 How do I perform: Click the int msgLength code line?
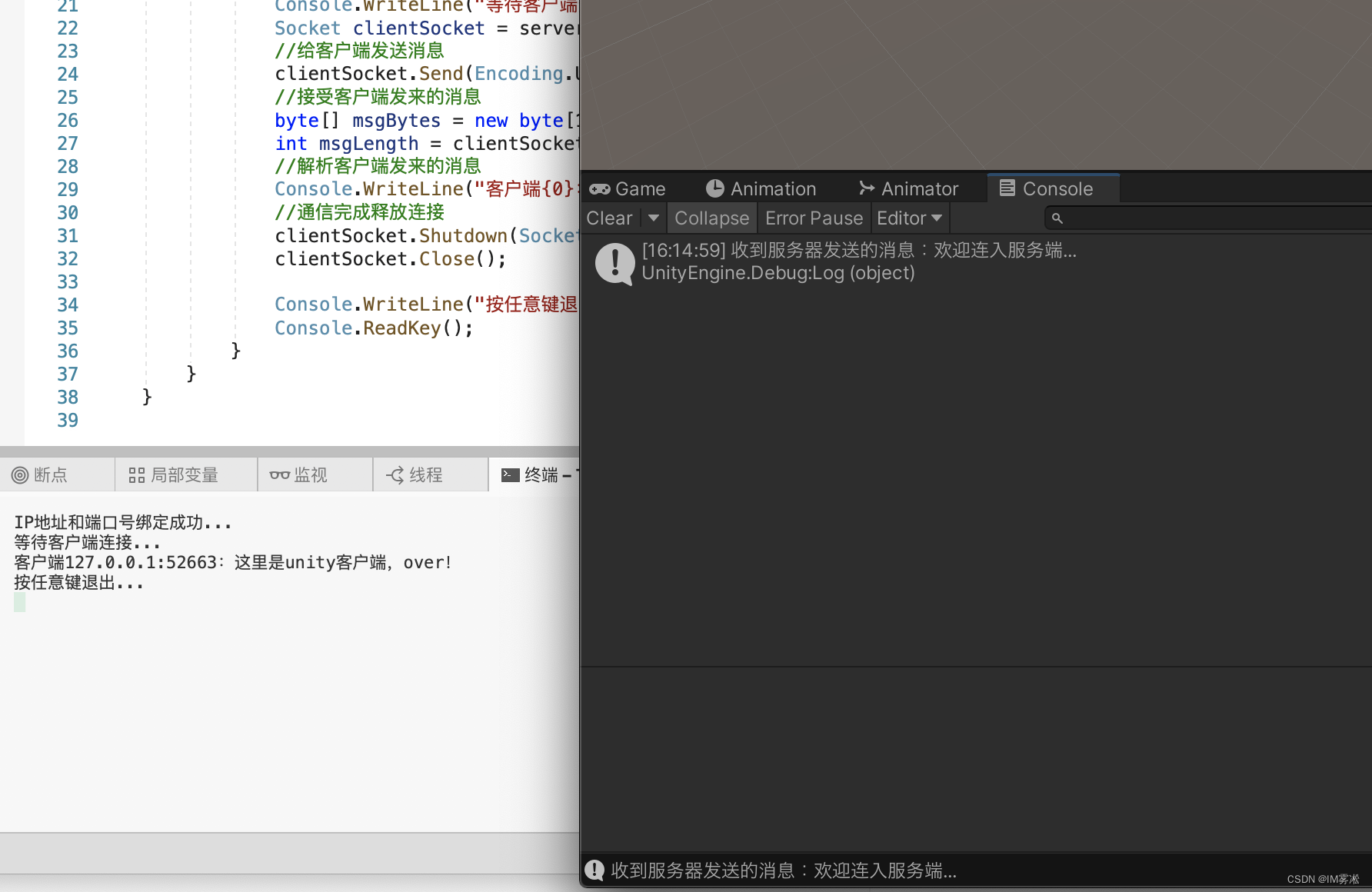click(427, 144)
